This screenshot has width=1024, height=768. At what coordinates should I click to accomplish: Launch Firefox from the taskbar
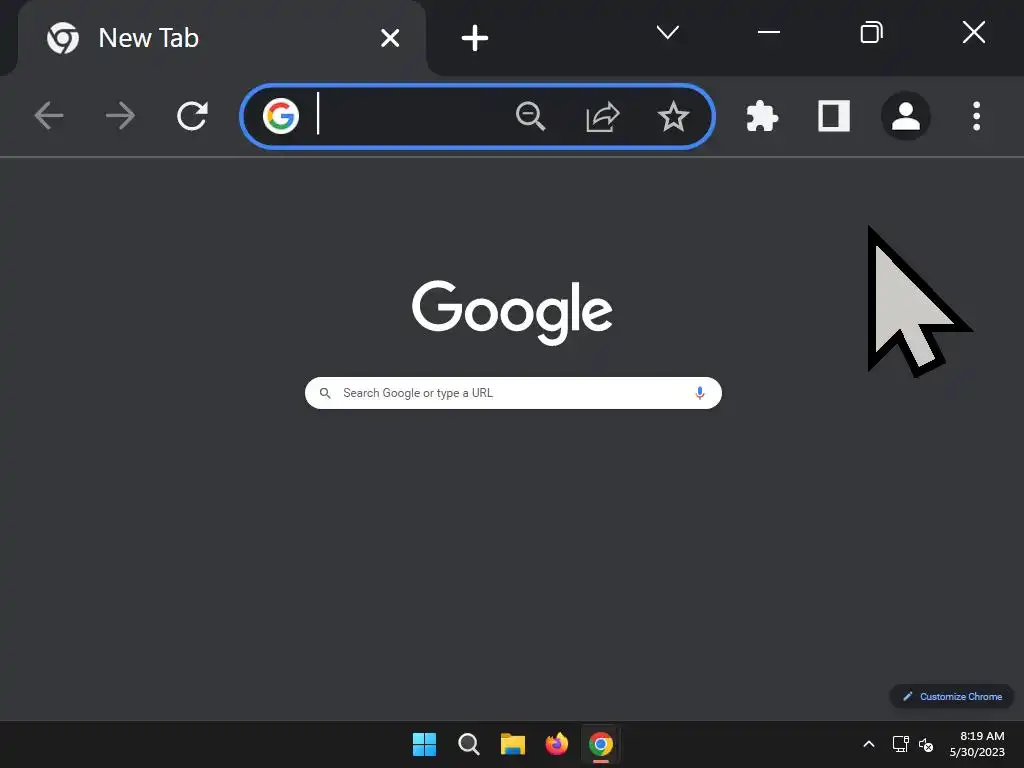point(557,744)
